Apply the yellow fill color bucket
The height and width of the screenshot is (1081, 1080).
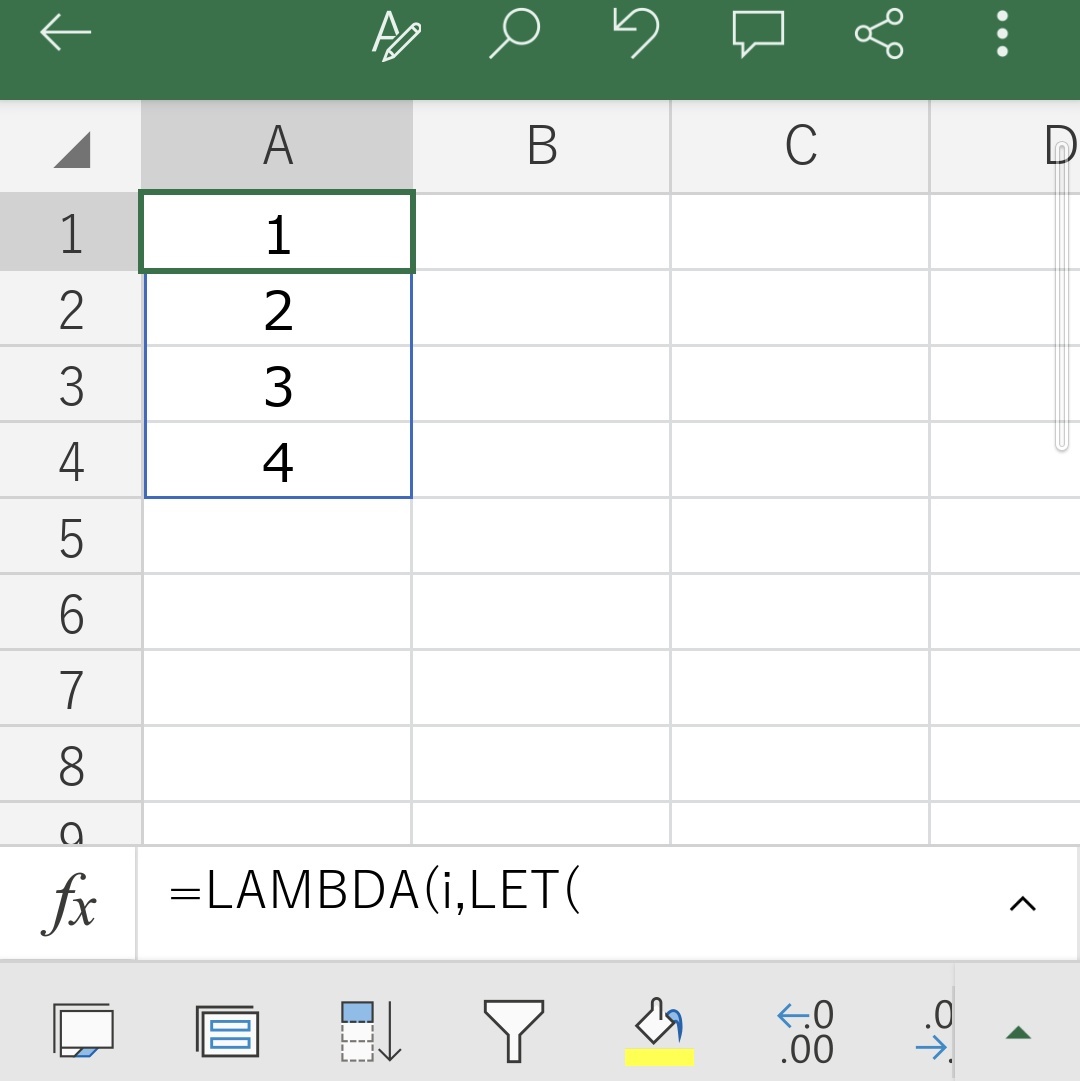[659, 1031]
